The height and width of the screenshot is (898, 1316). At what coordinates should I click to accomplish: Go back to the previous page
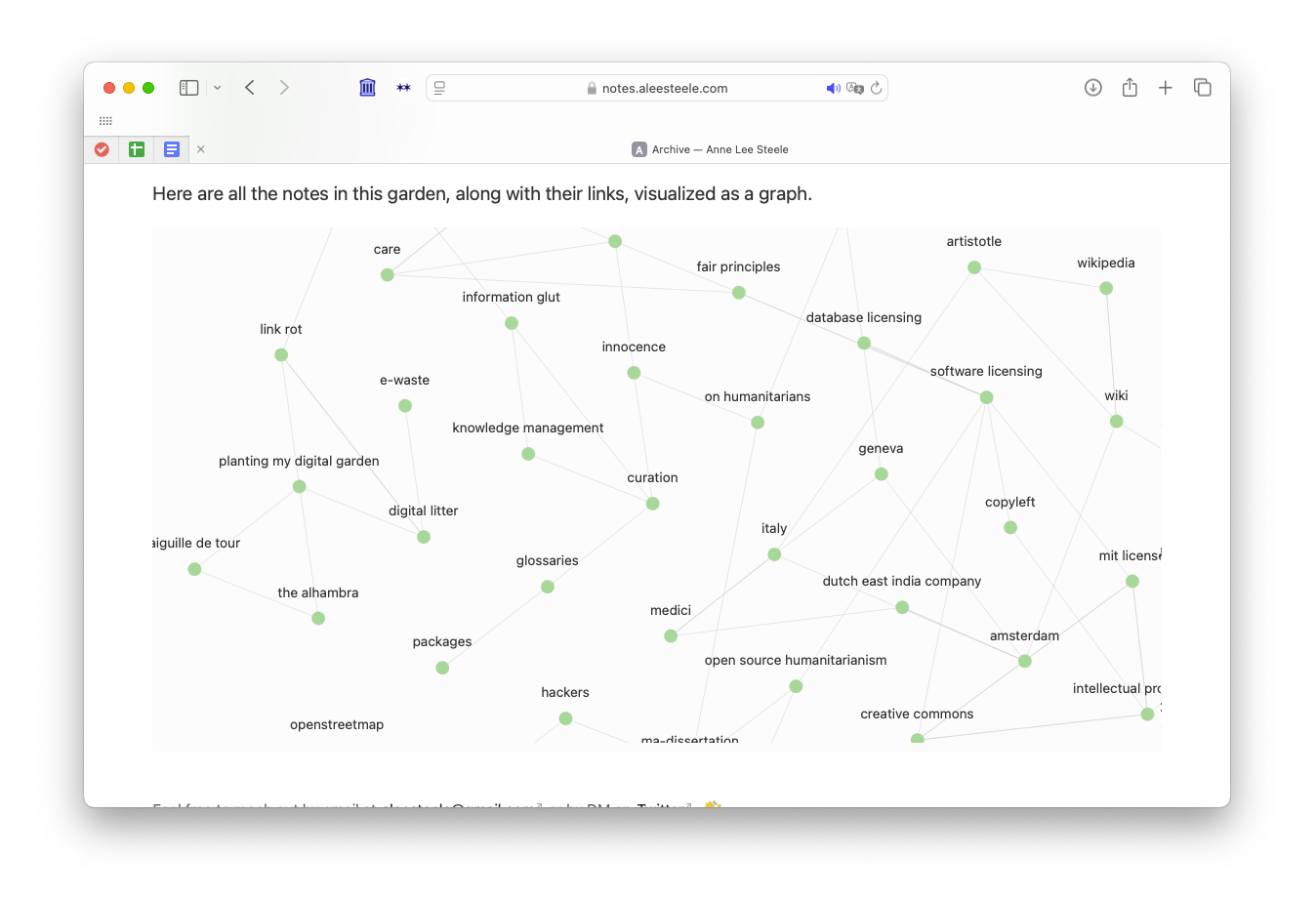coord(250,88)
